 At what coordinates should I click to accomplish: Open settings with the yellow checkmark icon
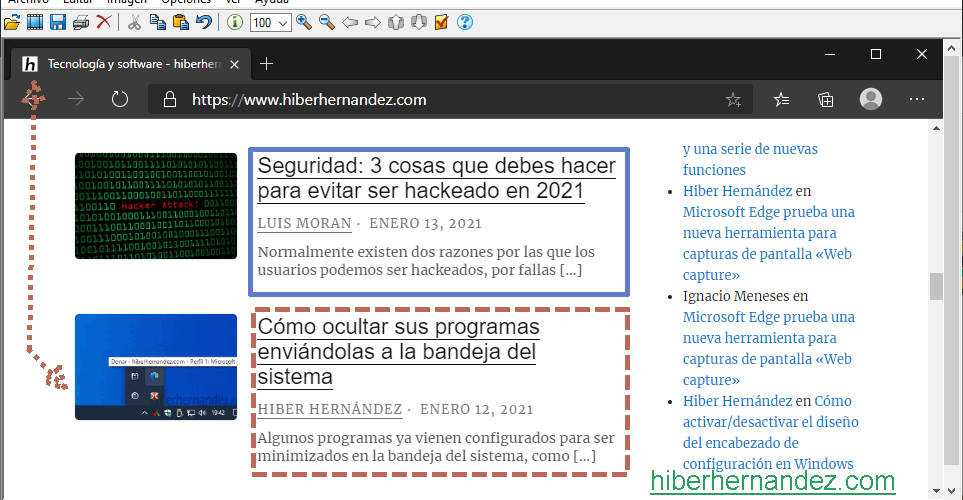[442, 23]
